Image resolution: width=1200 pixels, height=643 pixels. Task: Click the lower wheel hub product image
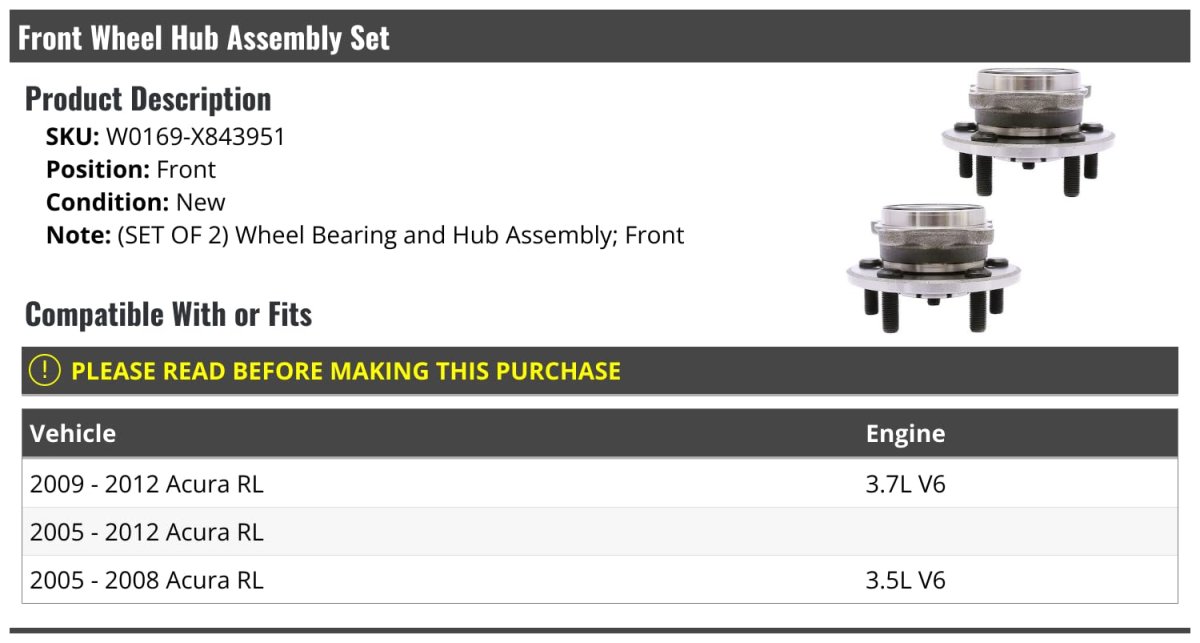(x=932, y=267)
